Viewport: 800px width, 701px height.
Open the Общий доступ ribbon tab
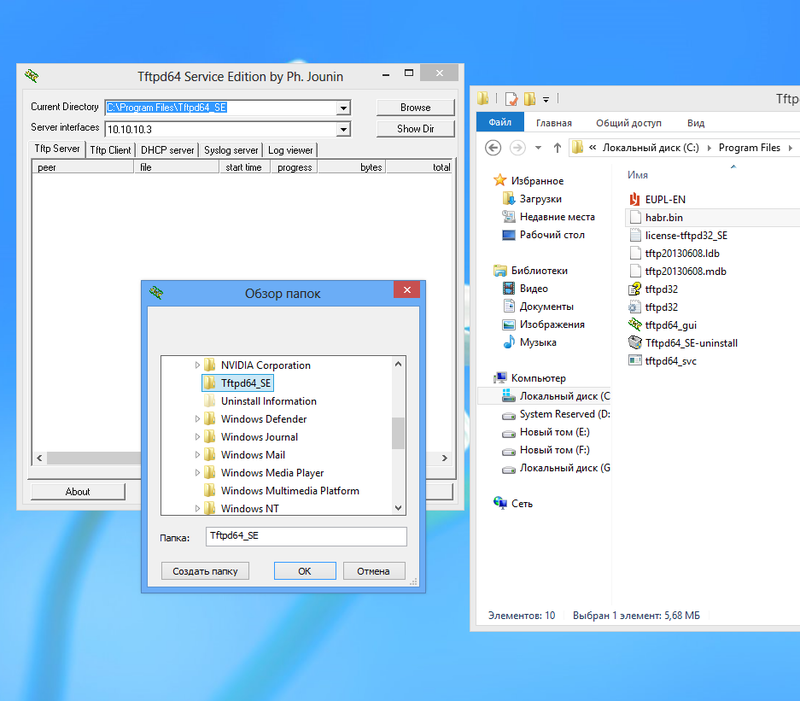pyautogui.click(x=629, y=123)
